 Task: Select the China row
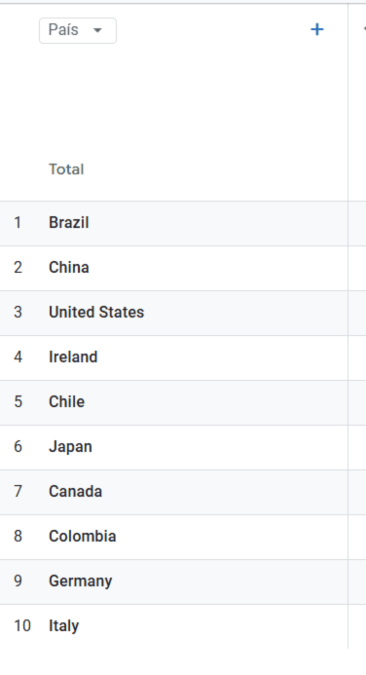[x=174, y=268]
